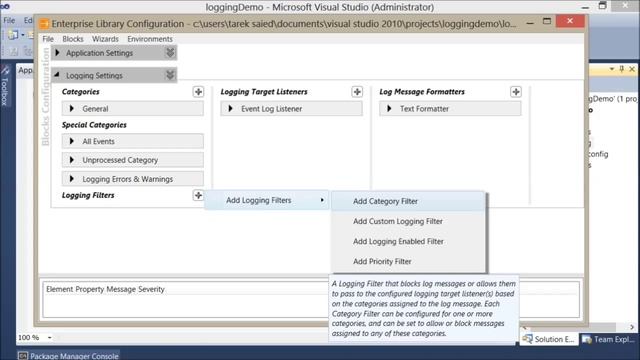Click the Logging Target Listeners heading

click(x=264, y=92)
